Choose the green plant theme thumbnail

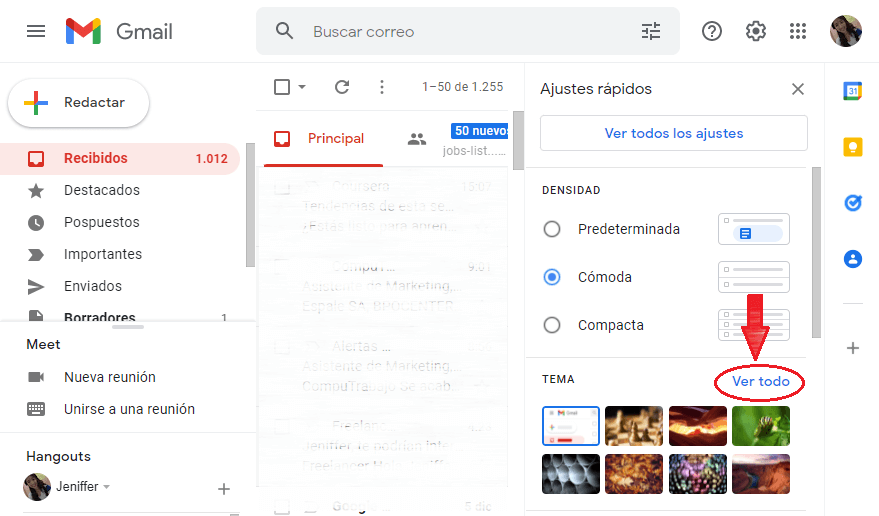coord(760,426)
